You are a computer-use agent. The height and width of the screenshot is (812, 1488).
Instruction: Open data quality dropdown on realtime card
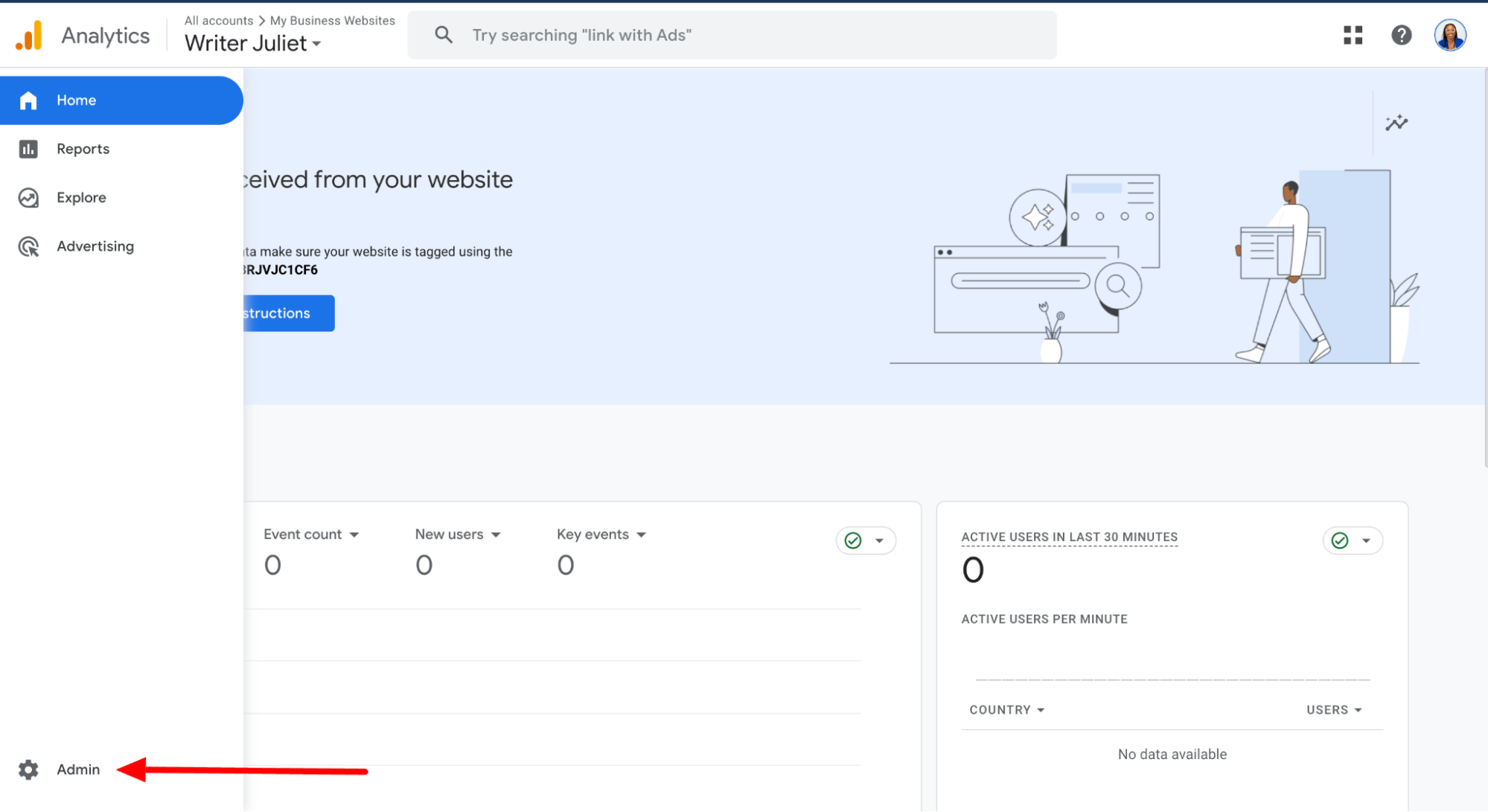(1353, 540)
